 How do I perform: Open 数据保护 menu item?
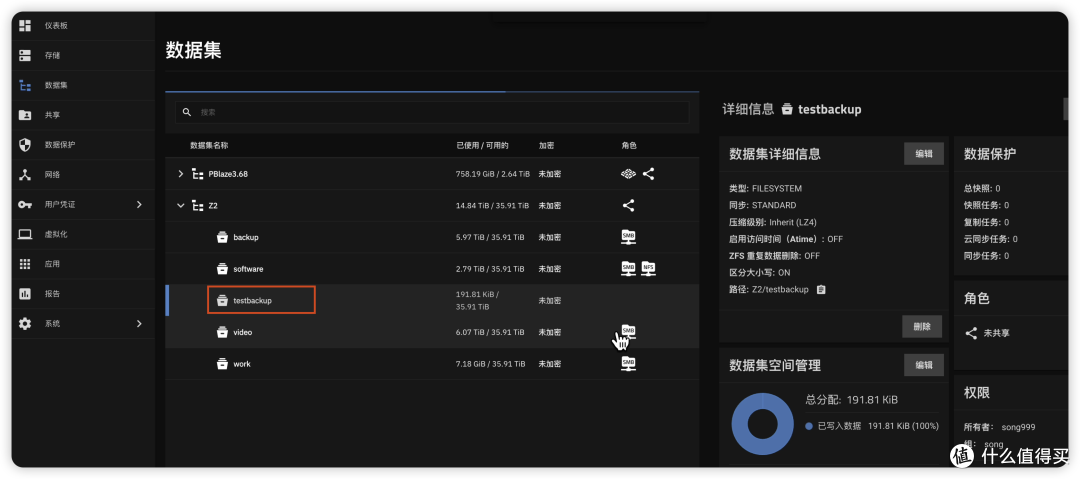pos(83,145)
